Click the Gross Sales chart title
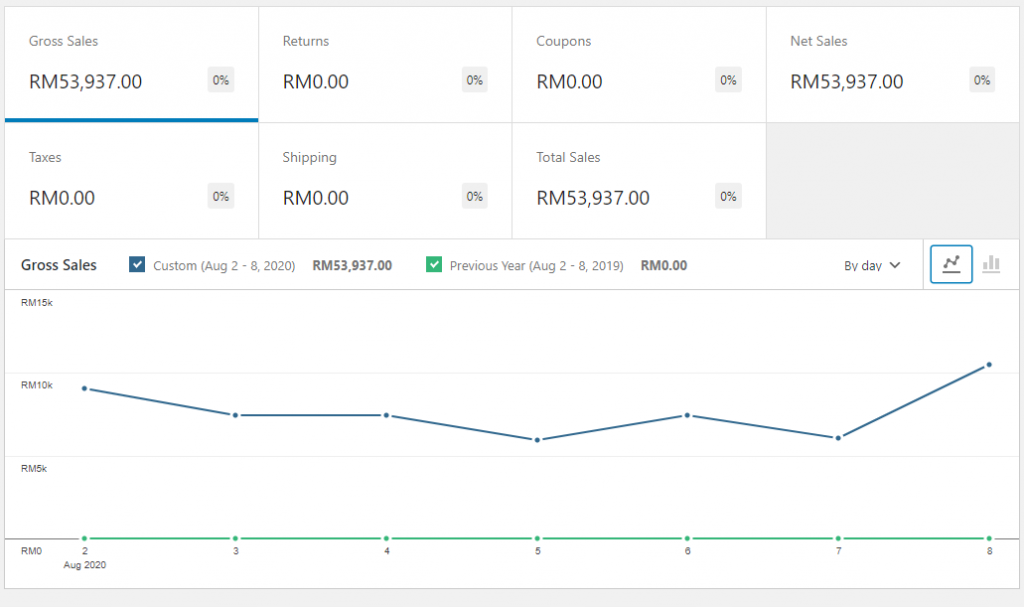This screenshot has width=1024, height=607. (59, 265)
